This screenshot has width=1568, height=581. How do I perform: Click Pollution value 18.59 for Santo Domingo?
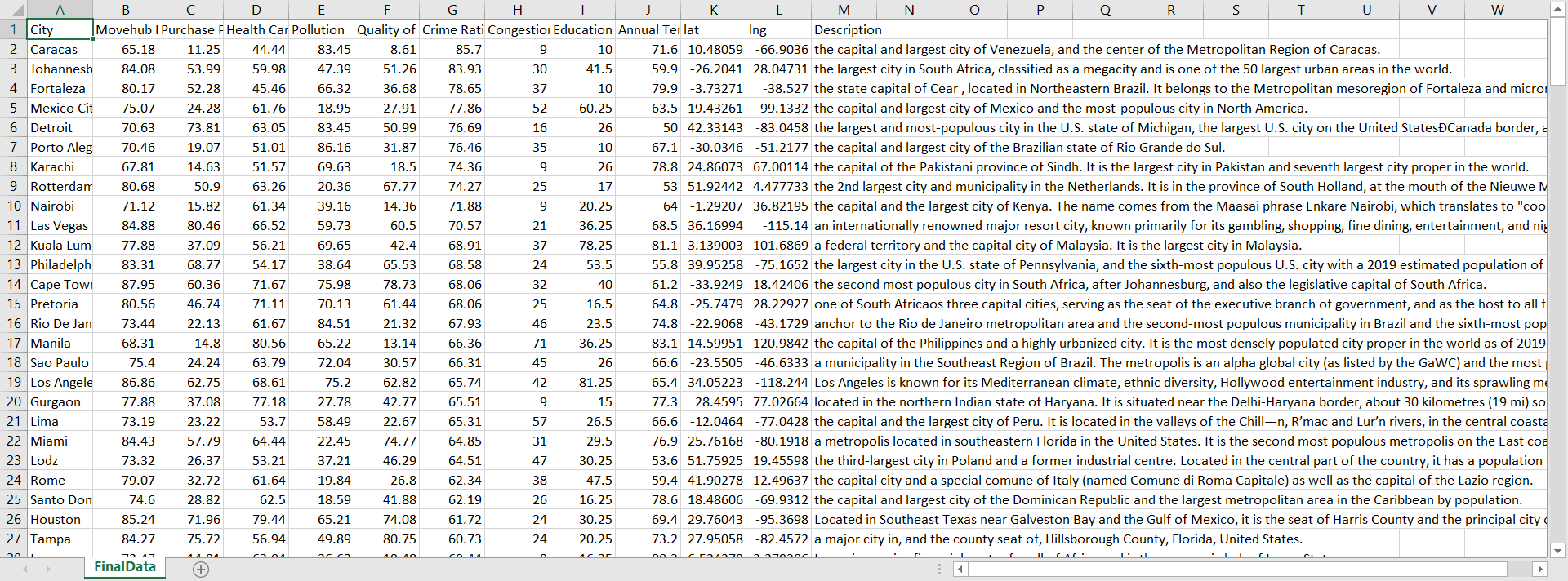click(x=322, y=499)
